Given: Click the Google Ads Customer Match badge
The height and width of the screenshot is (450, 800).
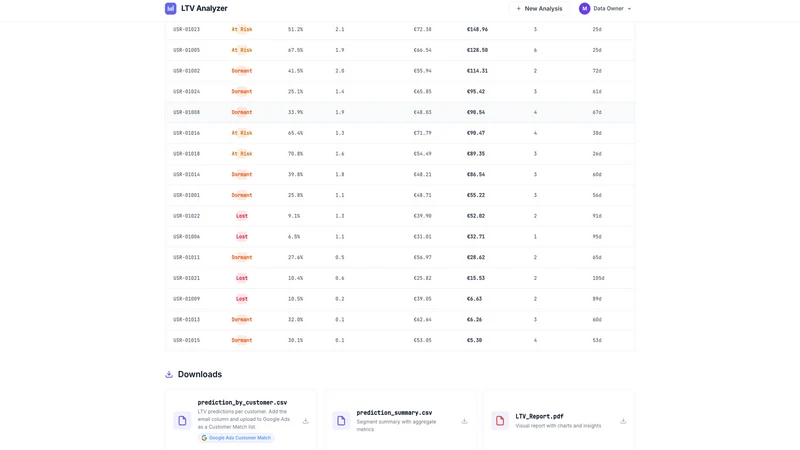Looking at the screenshot, I should point(236,438).
